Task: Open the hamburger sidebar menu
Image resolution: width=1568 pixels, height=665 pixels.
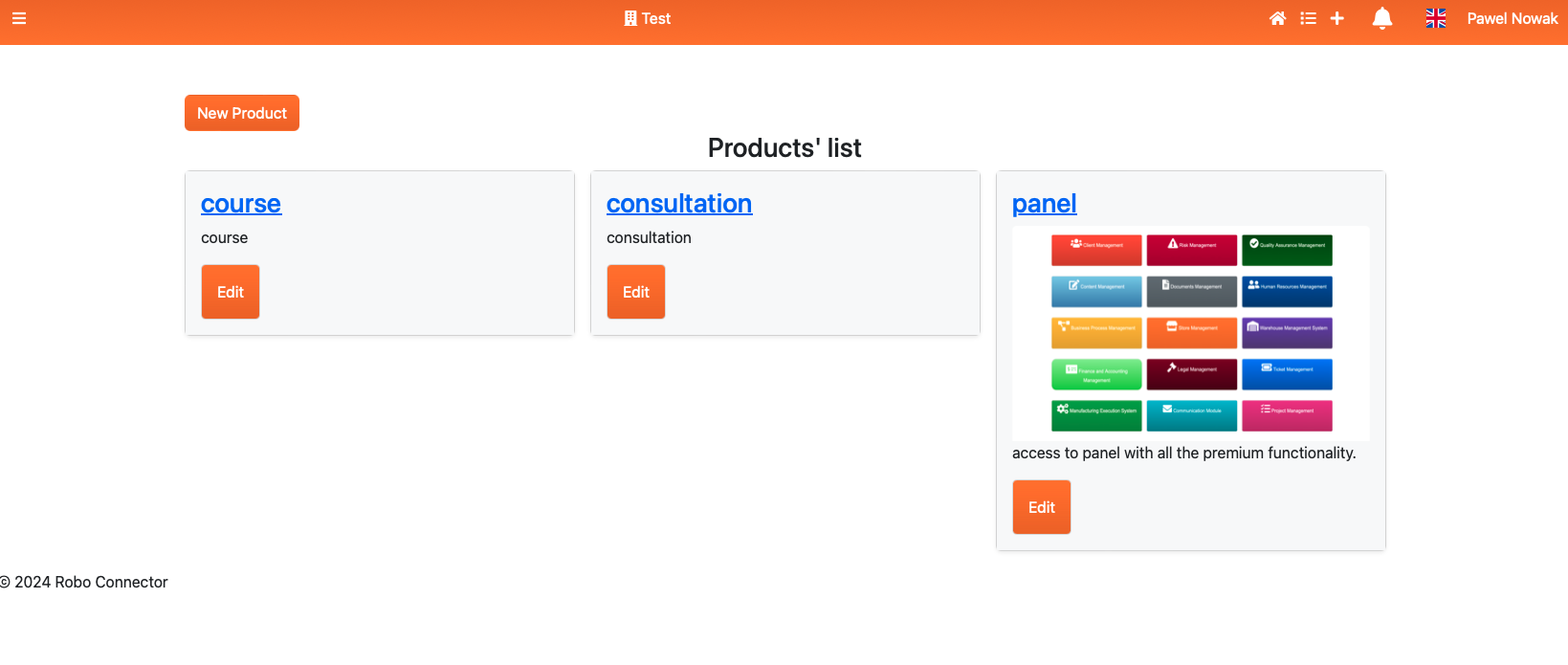Action: coord(19,18)
